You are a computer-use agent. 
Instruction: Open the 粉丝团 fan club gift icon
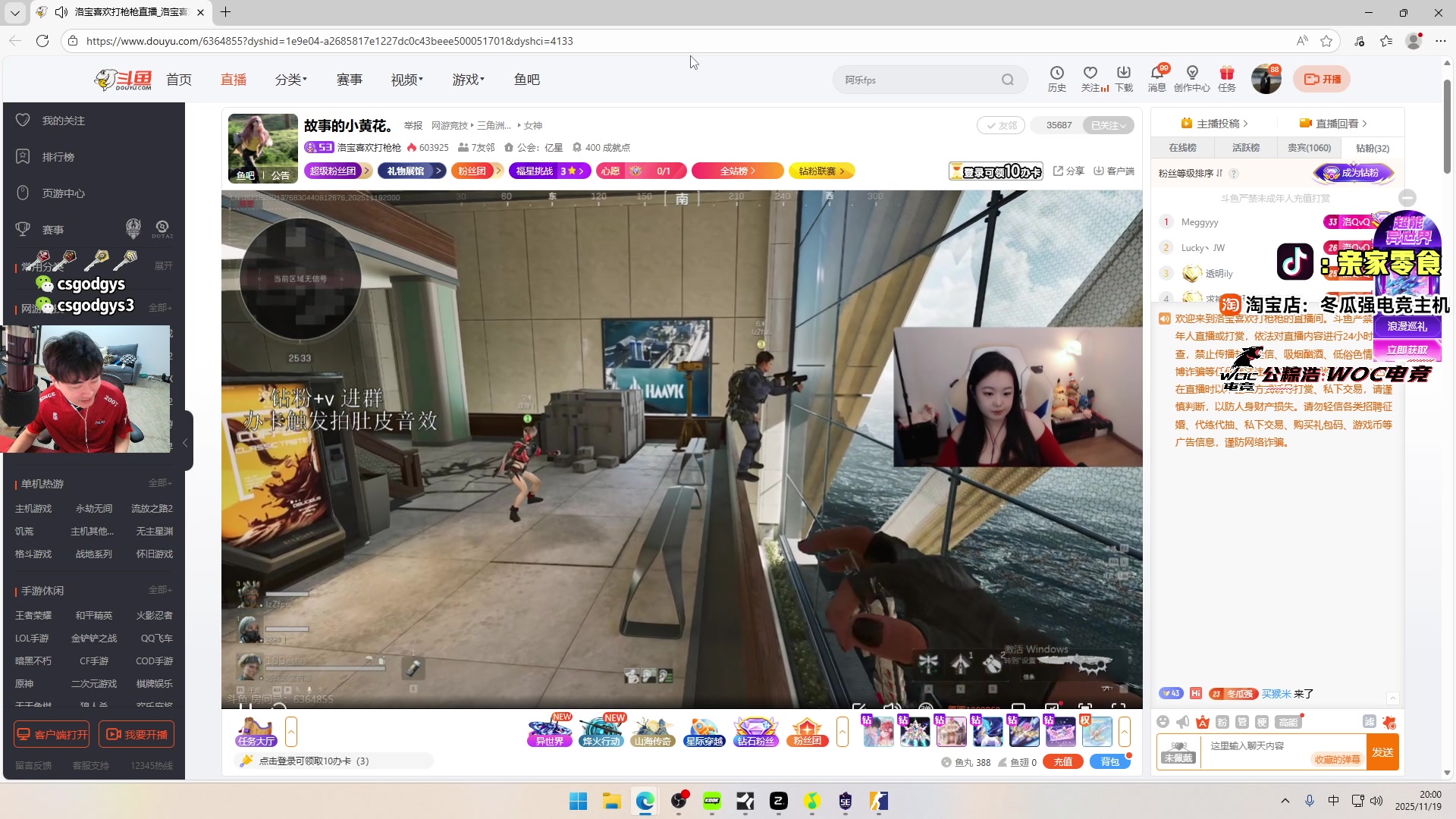coord(806,732)
